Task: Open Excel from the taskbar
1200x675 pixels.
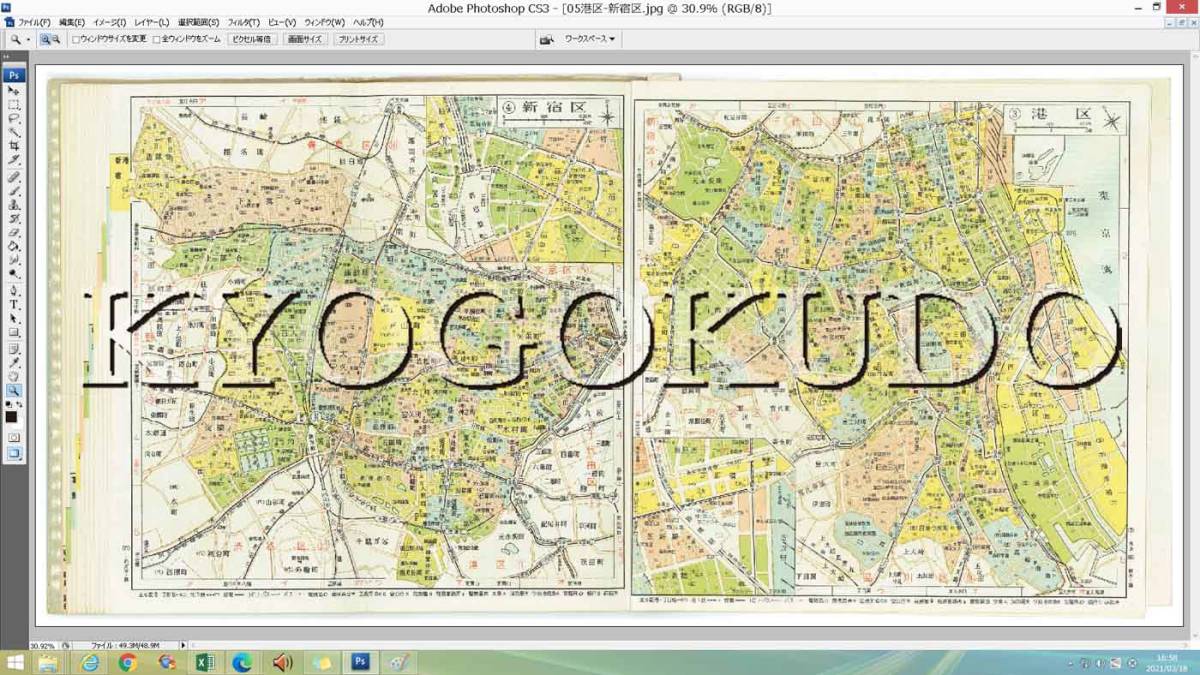Action: point(205,663)
